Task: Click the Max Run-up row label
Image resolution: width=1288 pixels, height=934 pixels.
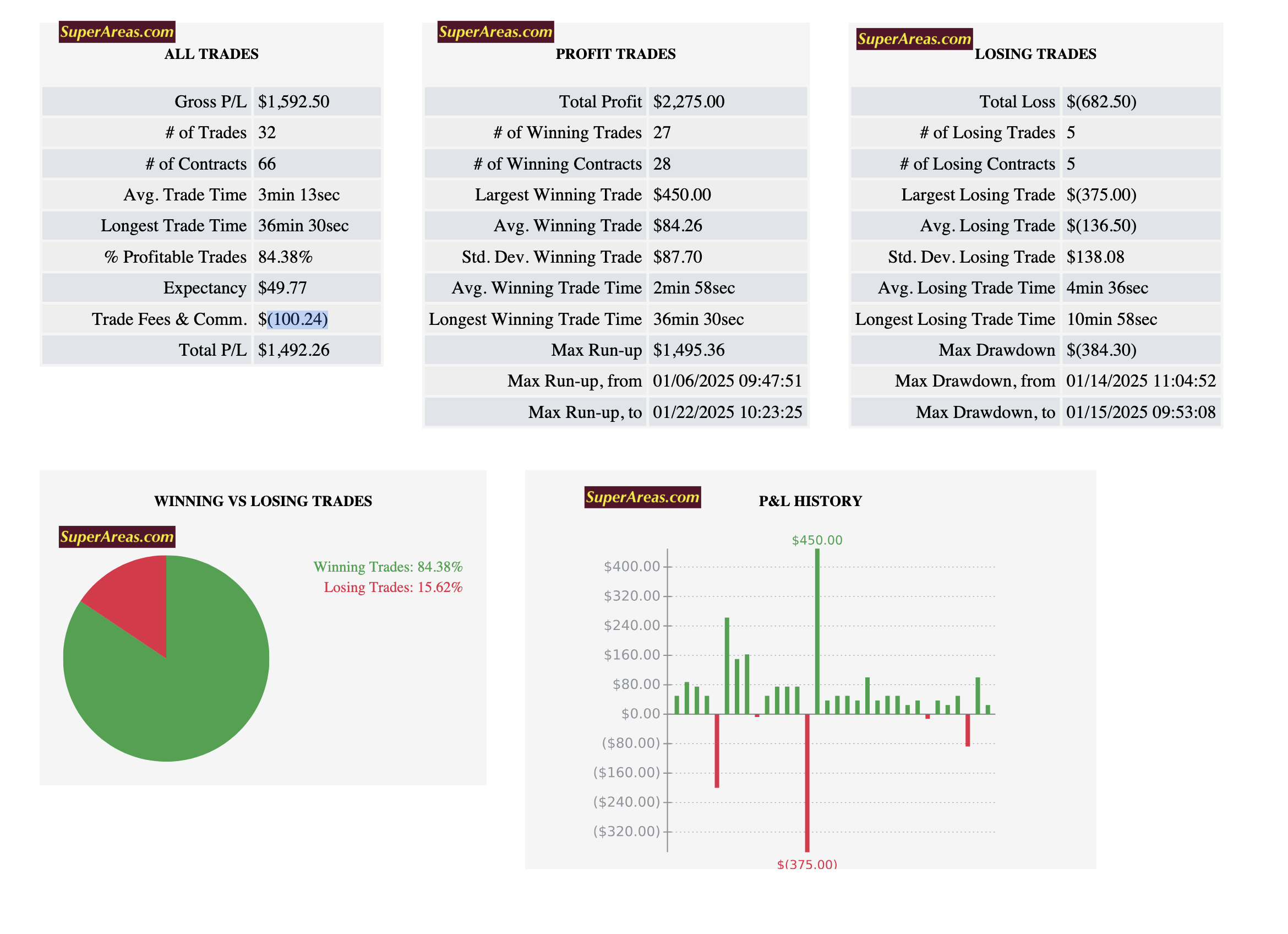Action: point(596,350)
